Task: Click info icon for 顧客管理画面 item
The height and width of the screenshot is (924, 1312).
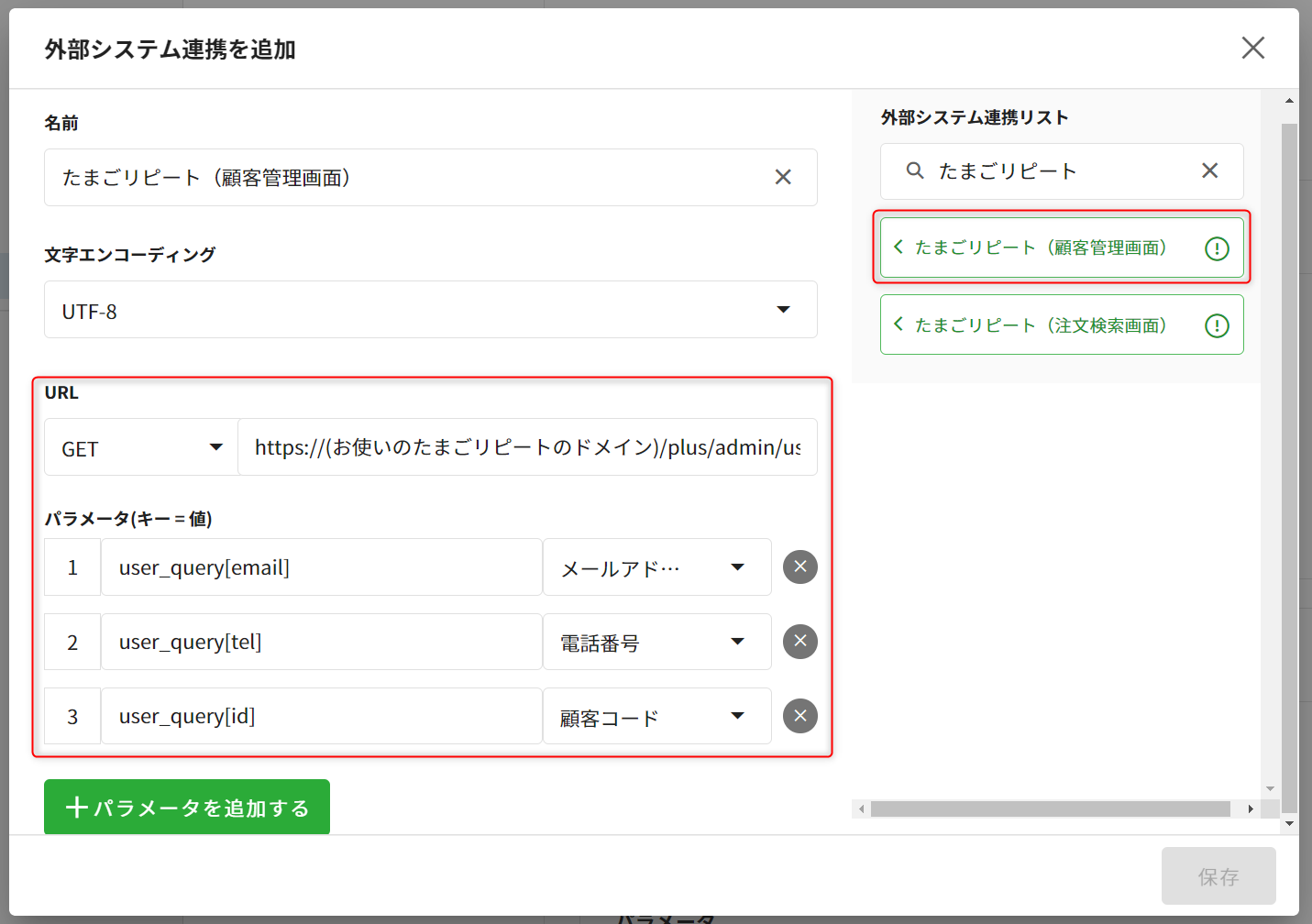Action: click(1216, 248)
